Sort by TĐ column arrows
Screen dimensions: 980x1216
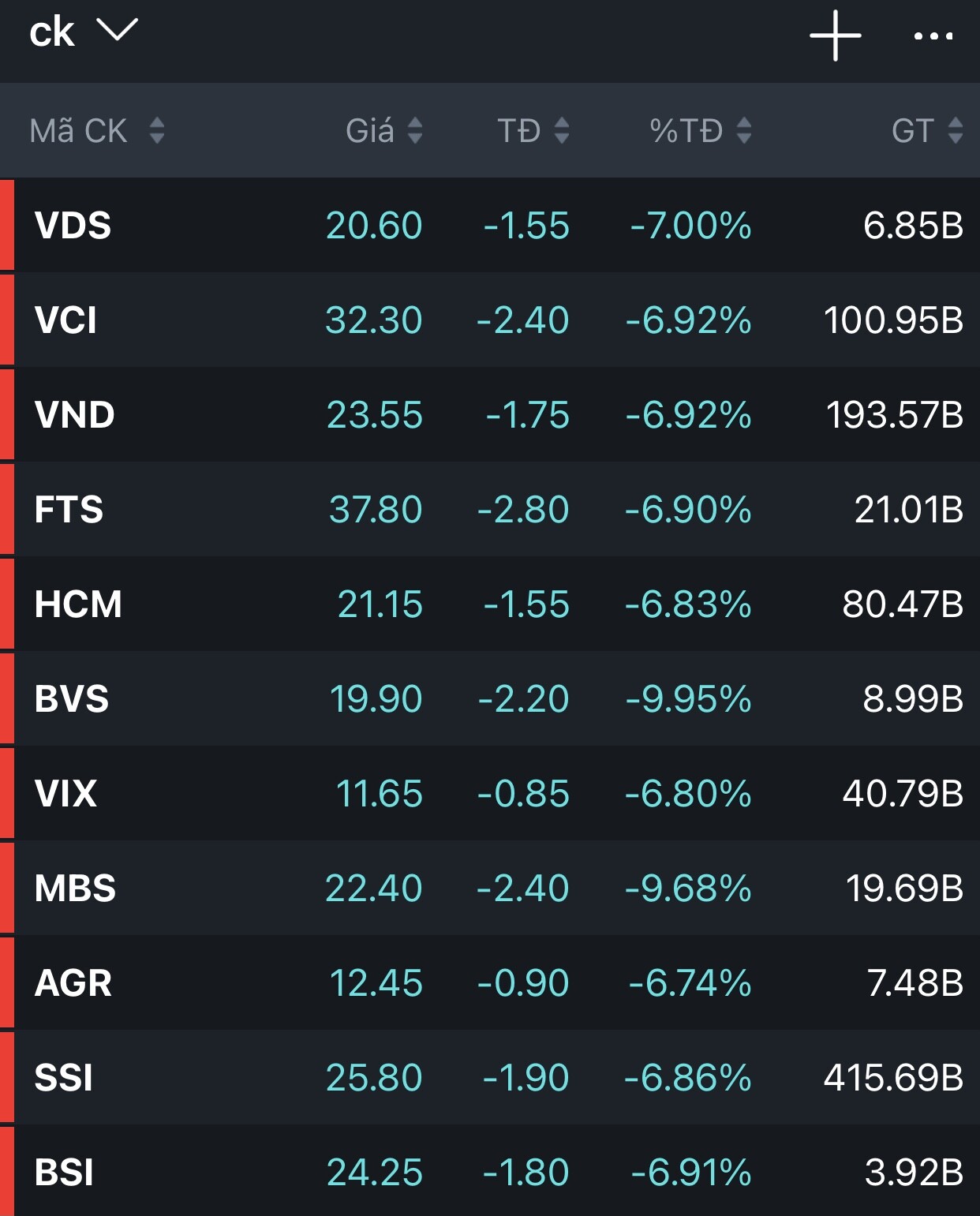562,130
